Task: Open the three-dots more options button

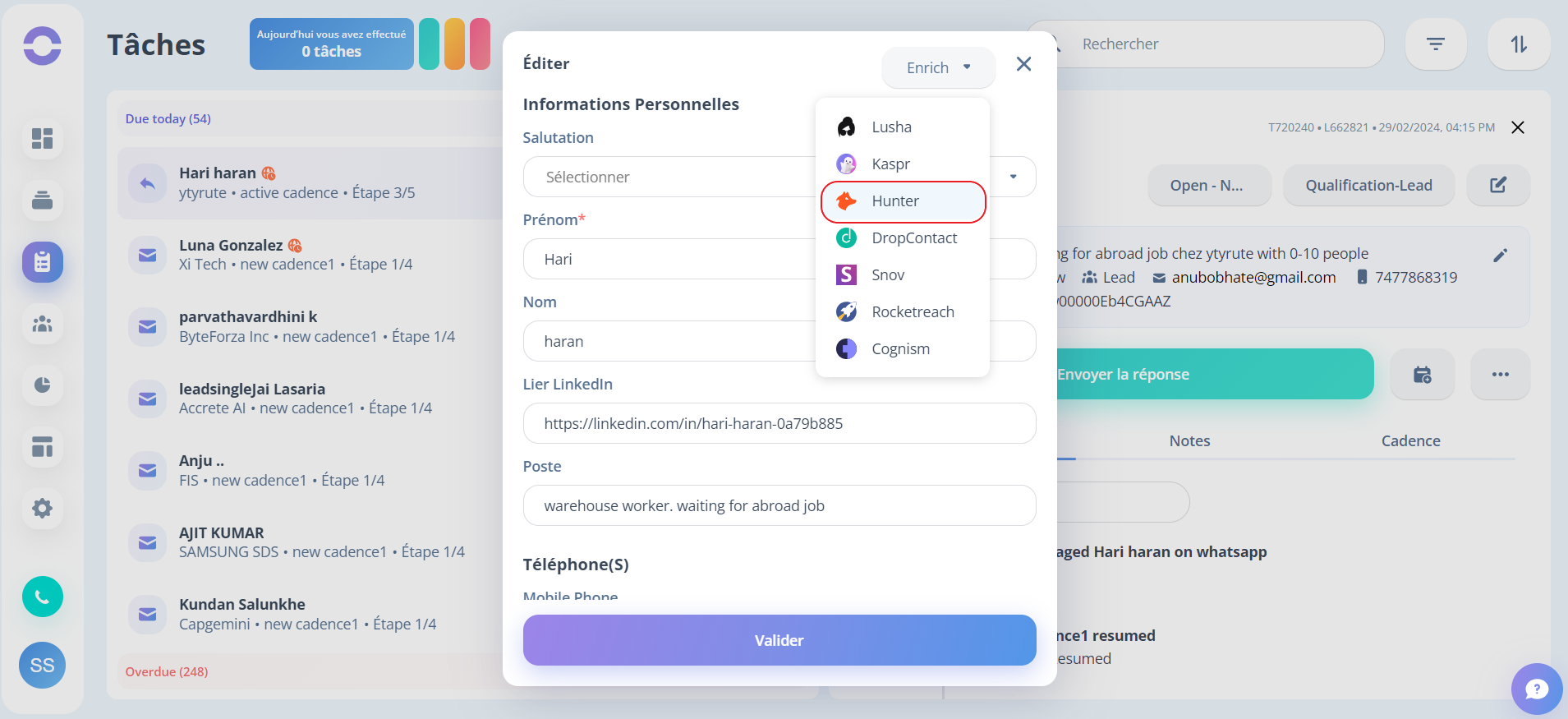Action: 1500,375
